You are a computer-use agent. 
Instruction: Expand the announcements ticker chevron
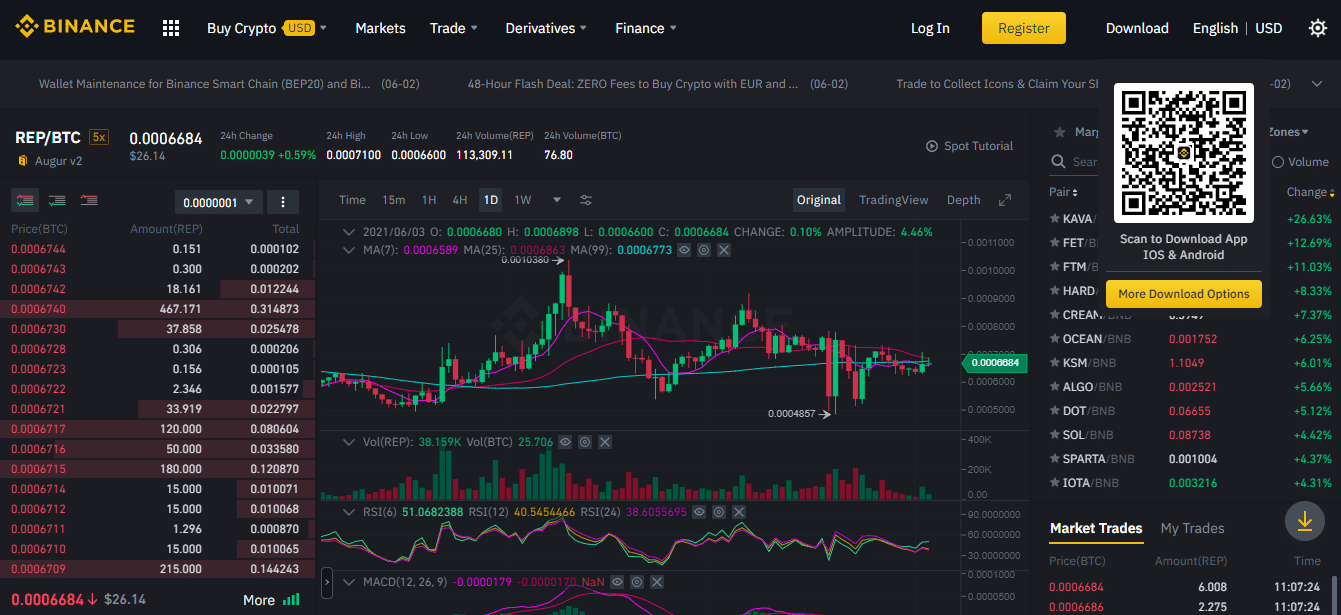pos(1316,84)
